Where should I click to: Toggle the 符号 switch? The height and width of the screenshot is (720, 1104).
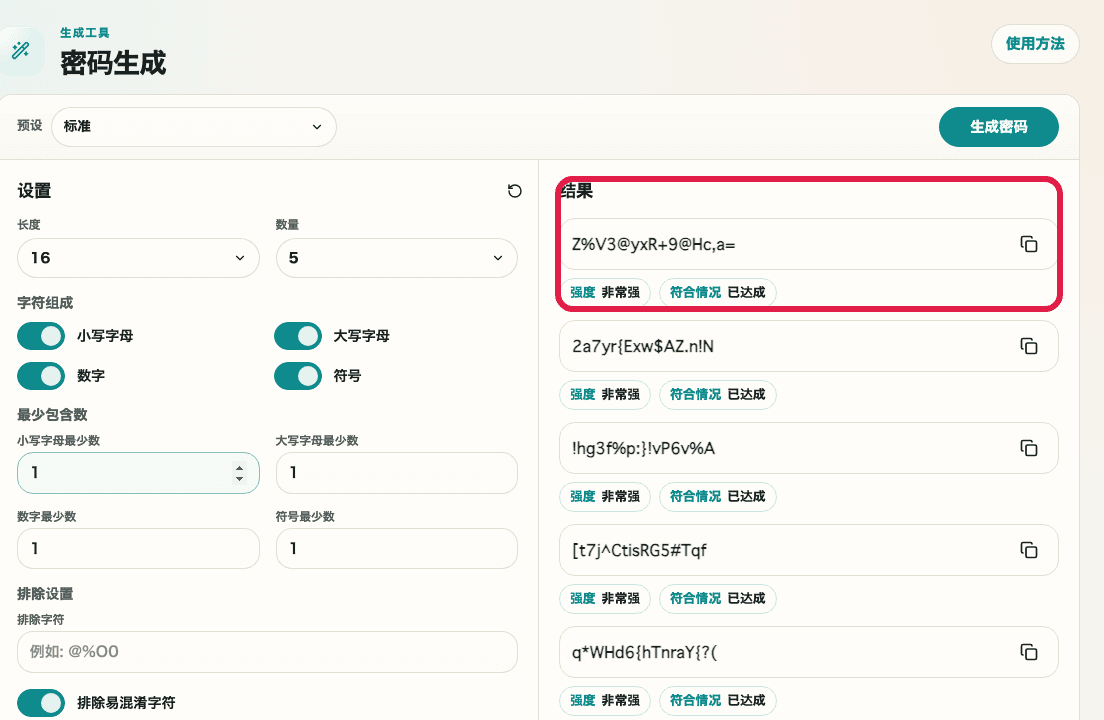[298, 376]
